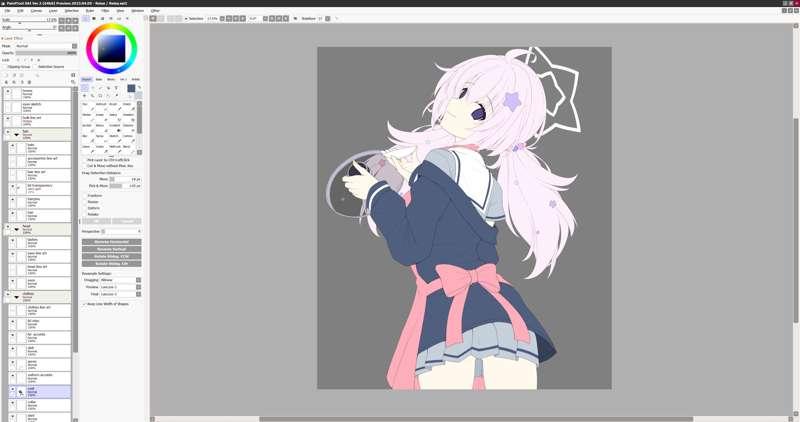Swap foreground and background colors arrow

click(x=139, y=87)
